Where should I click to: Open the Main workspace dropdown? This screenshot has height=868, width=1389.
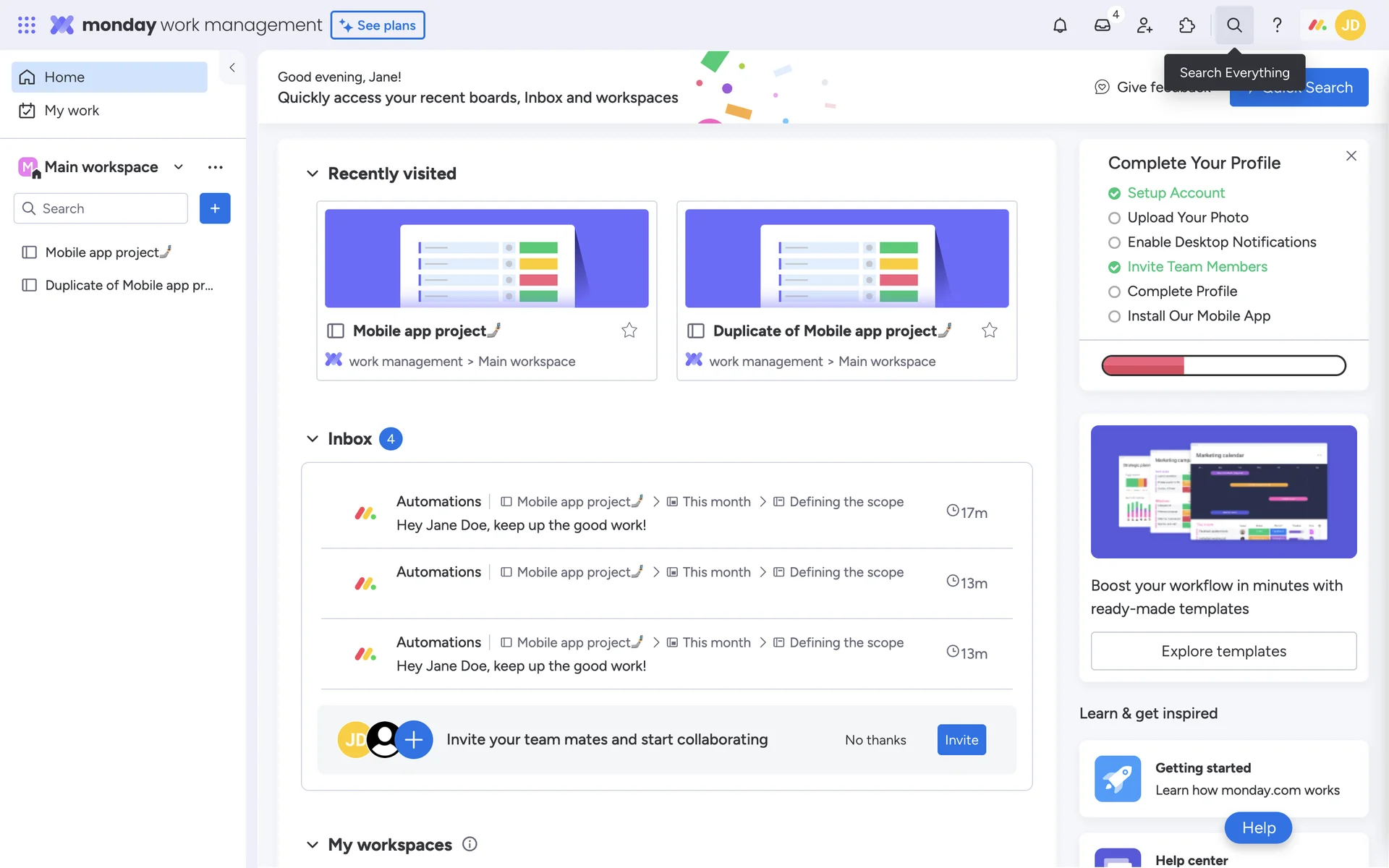pyautogui.click(x=178, y=167)
